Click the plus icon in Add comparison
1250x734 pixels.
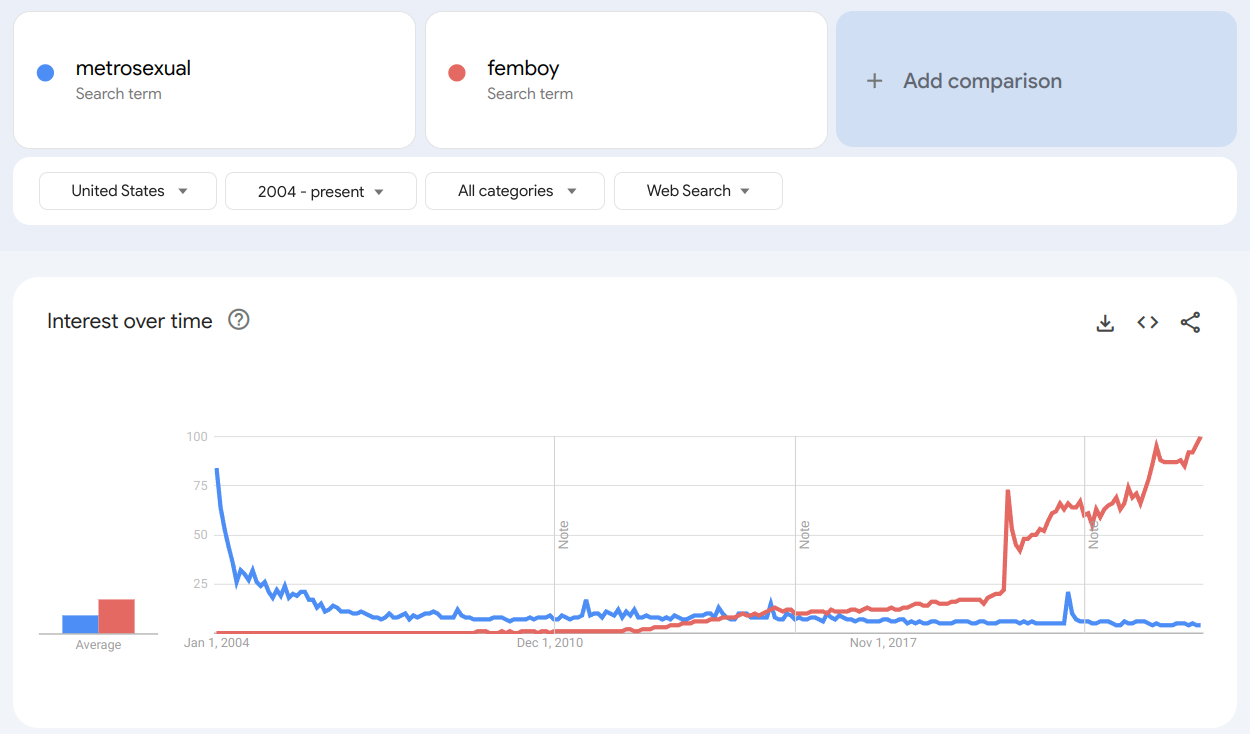874,81
